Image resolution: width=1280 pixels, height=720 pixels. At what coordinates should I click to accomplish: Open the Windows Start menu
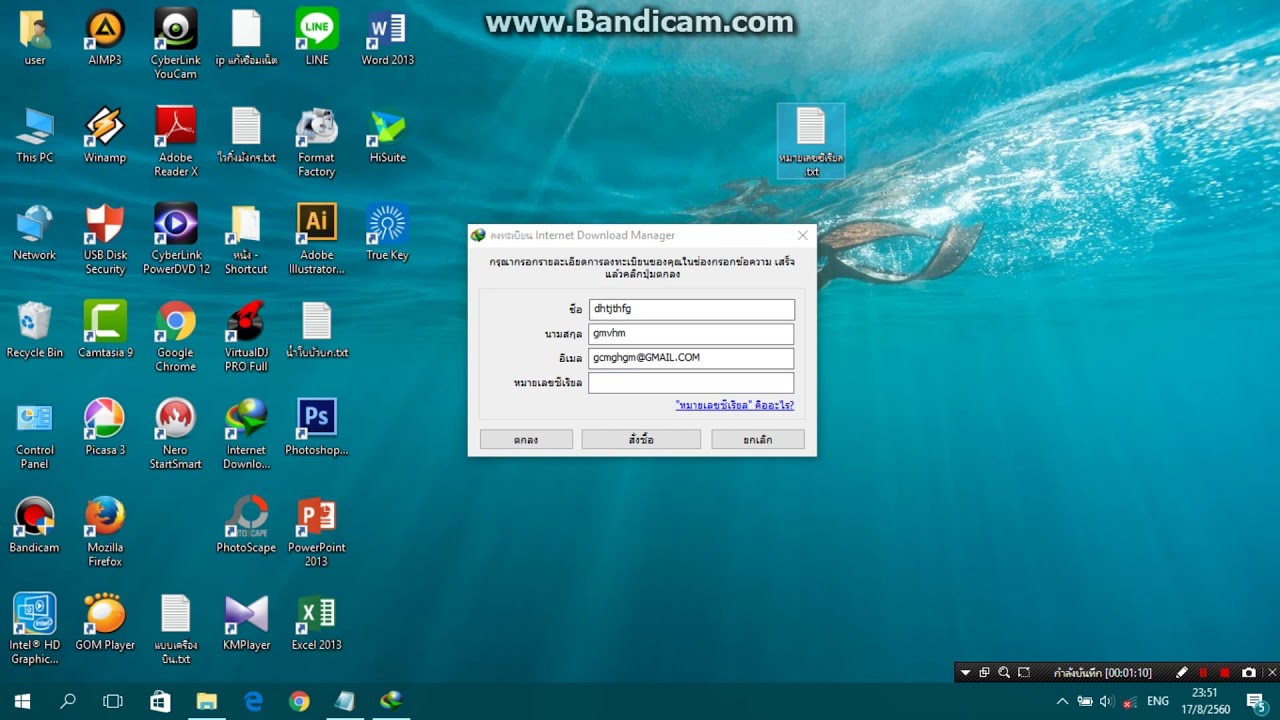pos(22,701)
